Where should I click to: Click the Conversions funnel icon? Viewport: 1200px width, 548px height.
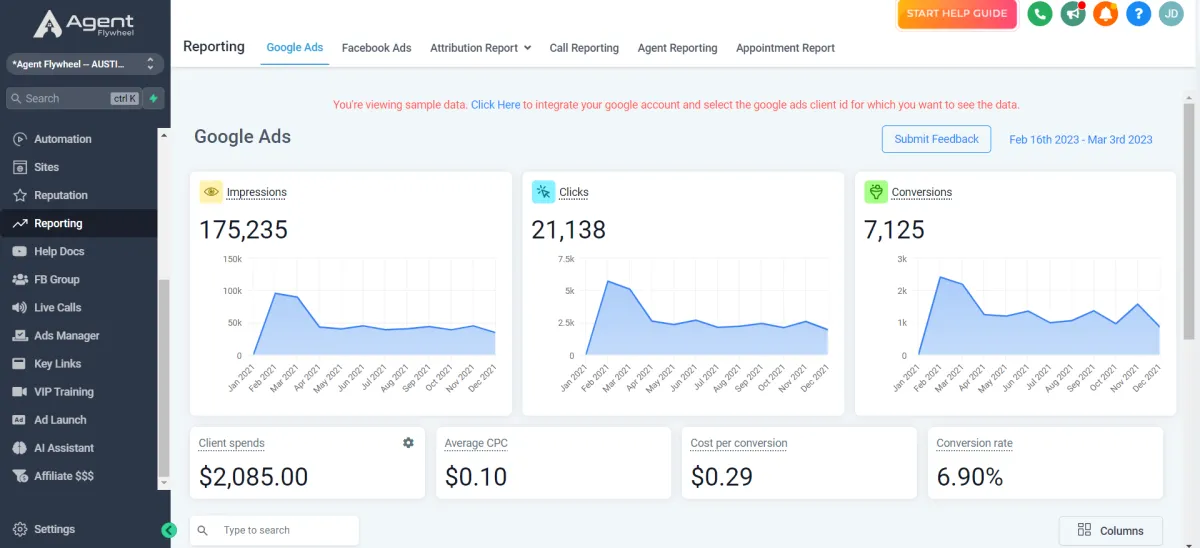875,192
